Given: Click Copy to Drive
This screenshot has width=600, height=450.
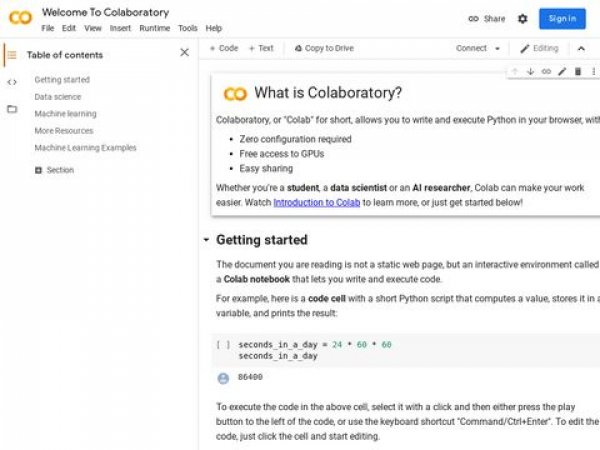Looking at the screenshot, I should 324,48.
